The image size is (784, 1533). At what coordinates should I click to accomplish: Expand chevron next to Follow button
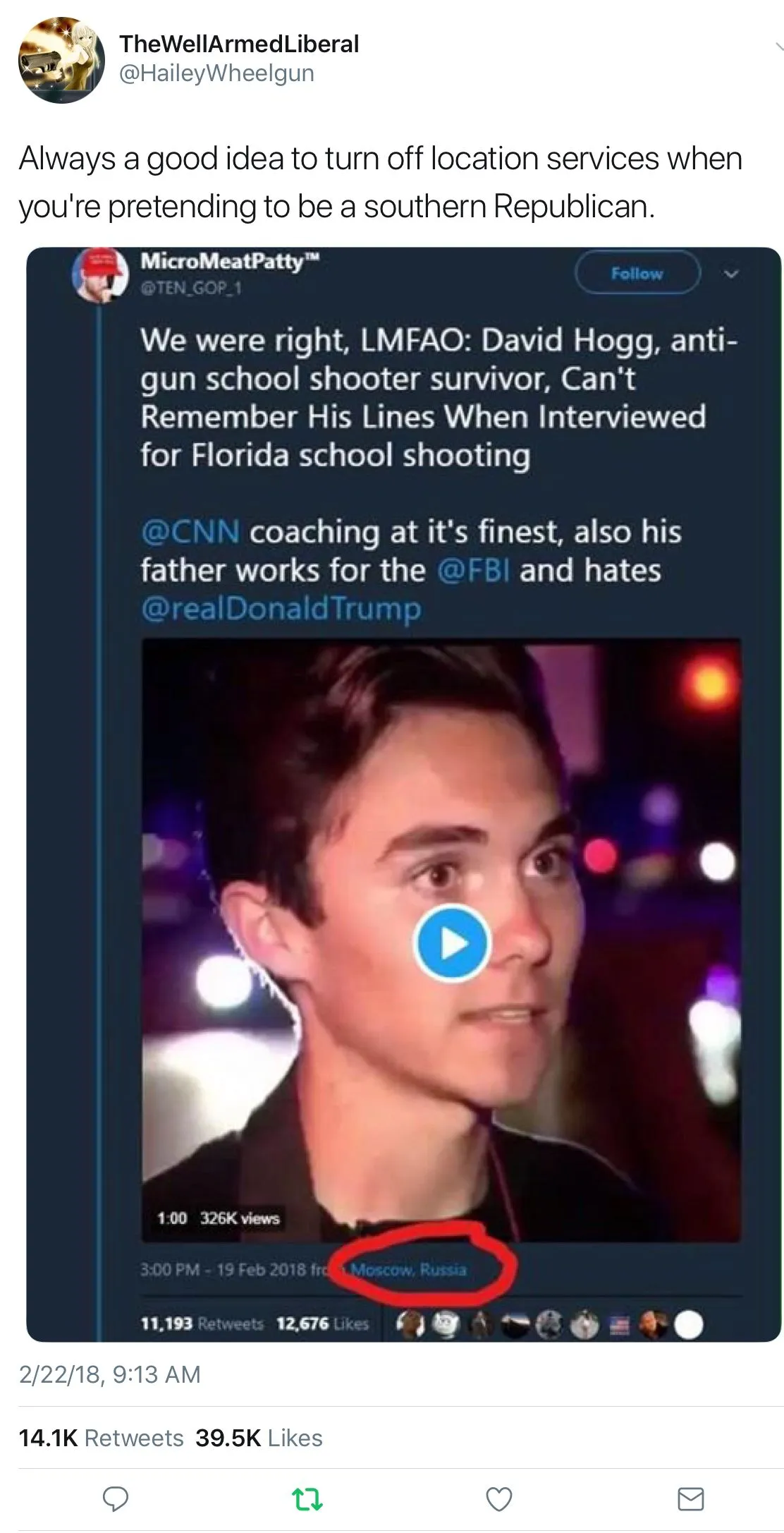[732, 274]
